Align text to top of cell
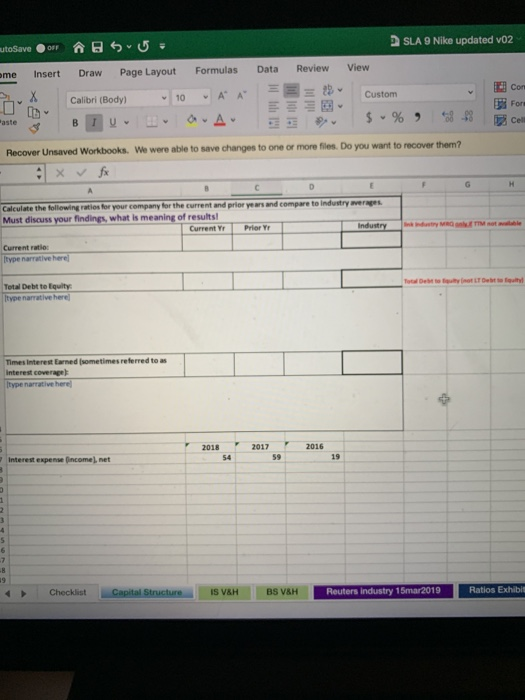This screenshot has height=700, width=525. coord(273,89)
